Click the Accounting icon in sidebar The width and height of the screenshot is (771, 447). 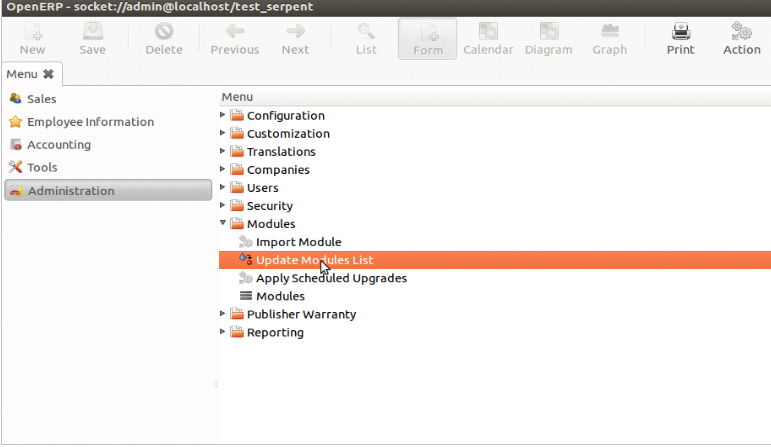(x=16, y=144)
